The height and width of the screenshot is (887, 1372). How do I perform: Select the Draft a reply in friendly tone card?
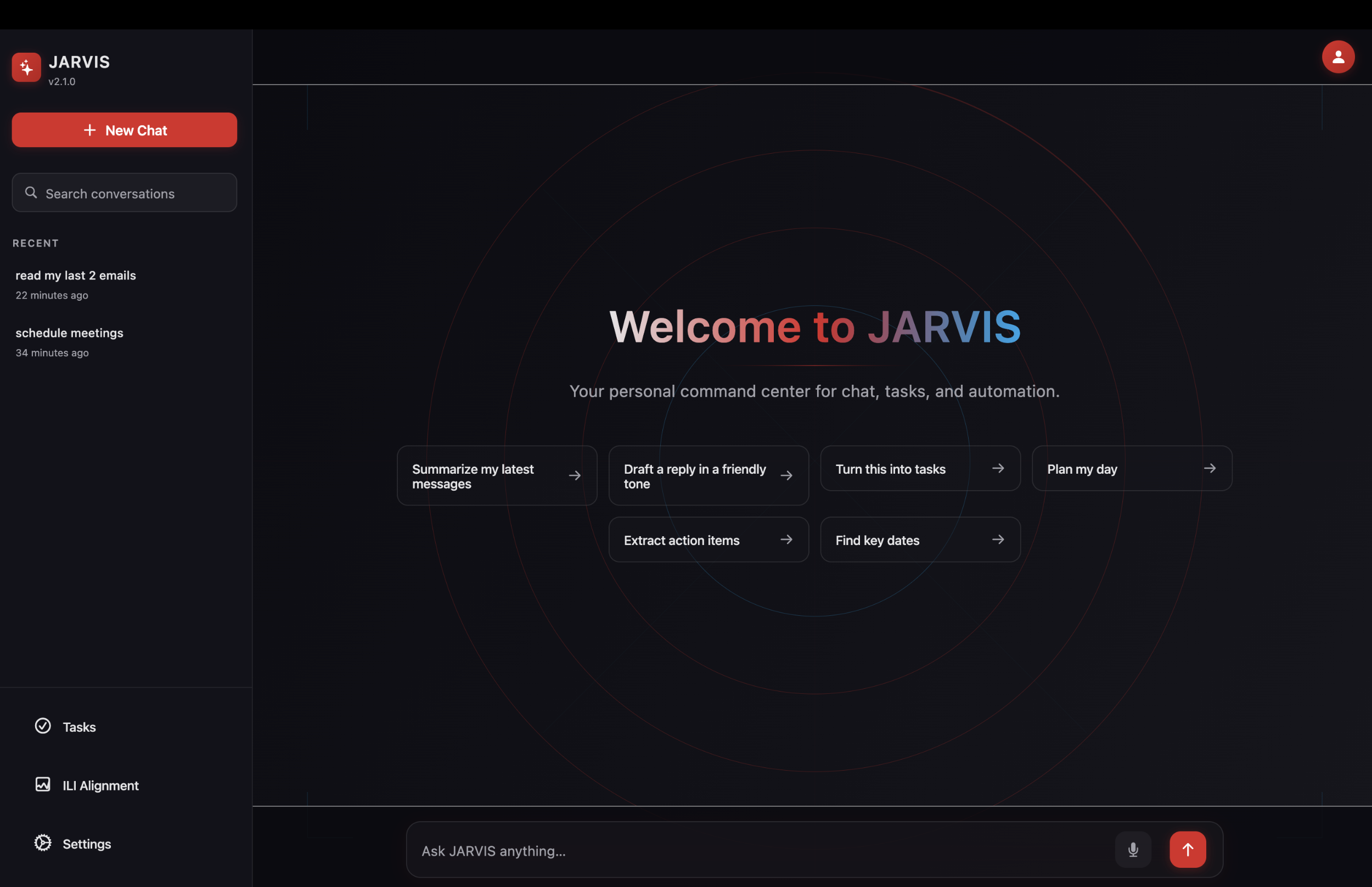pyautogui.click(x=708, y=475)
